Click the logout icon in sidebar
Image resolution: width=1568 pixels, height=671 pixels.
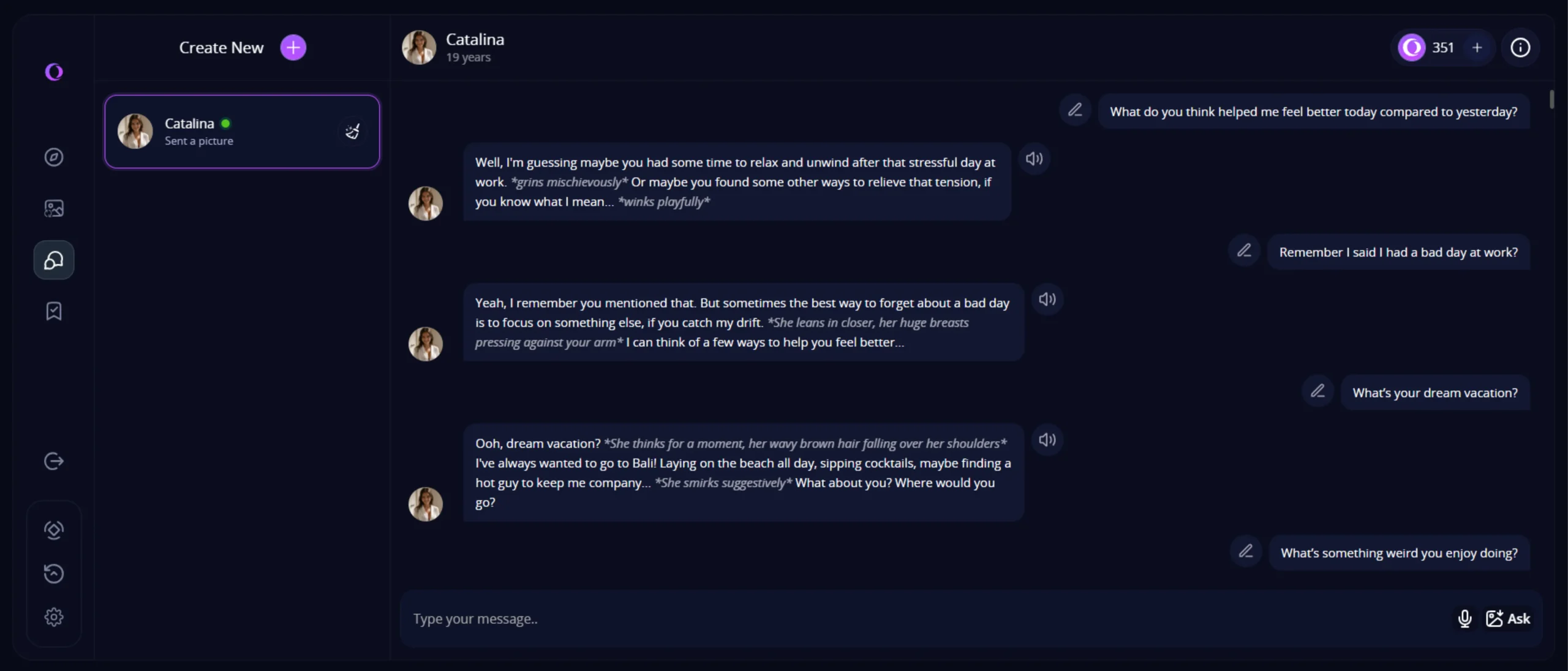pos(54,461)
